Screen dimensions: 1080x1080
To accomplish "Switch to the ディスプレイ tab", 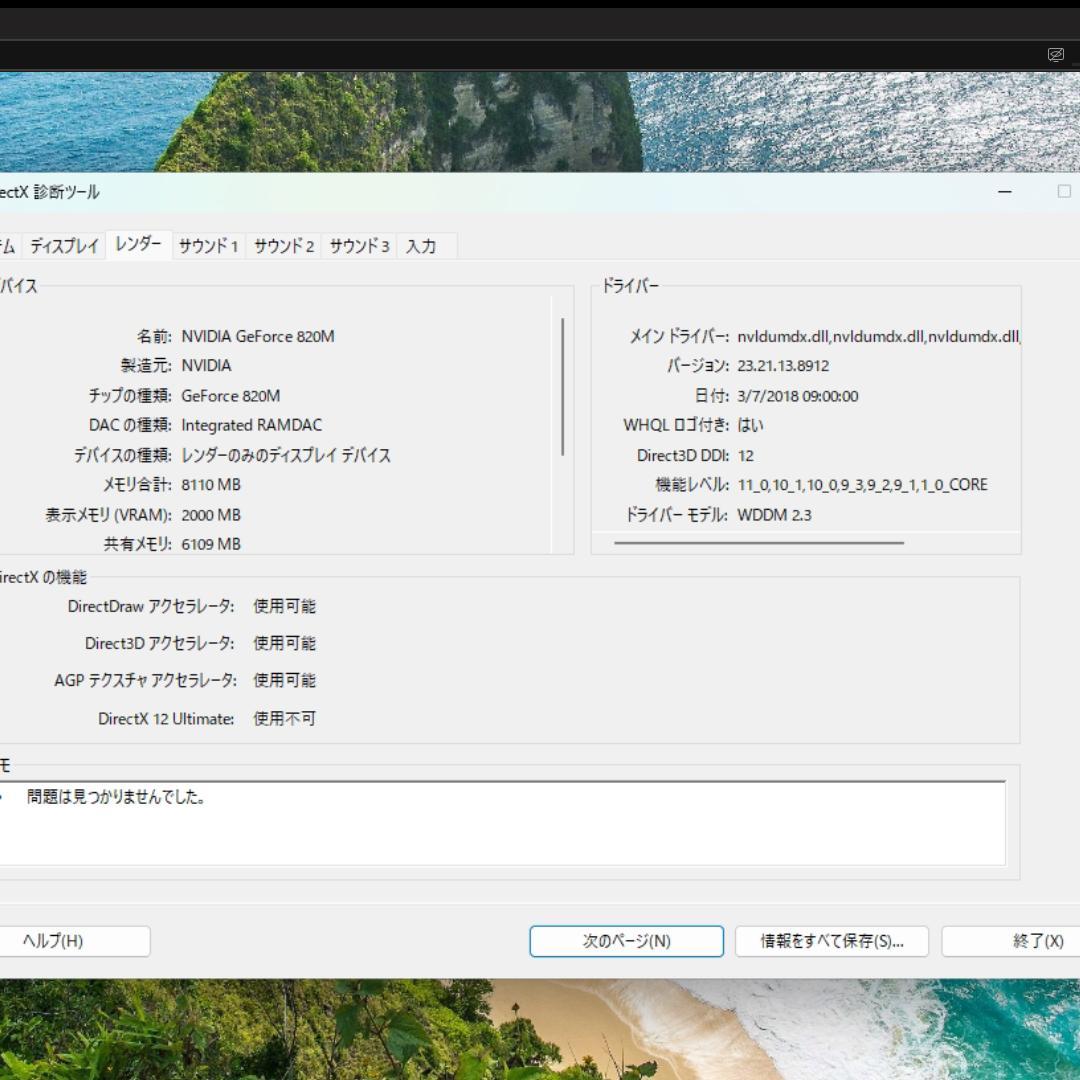I will (x=66, y=246).
